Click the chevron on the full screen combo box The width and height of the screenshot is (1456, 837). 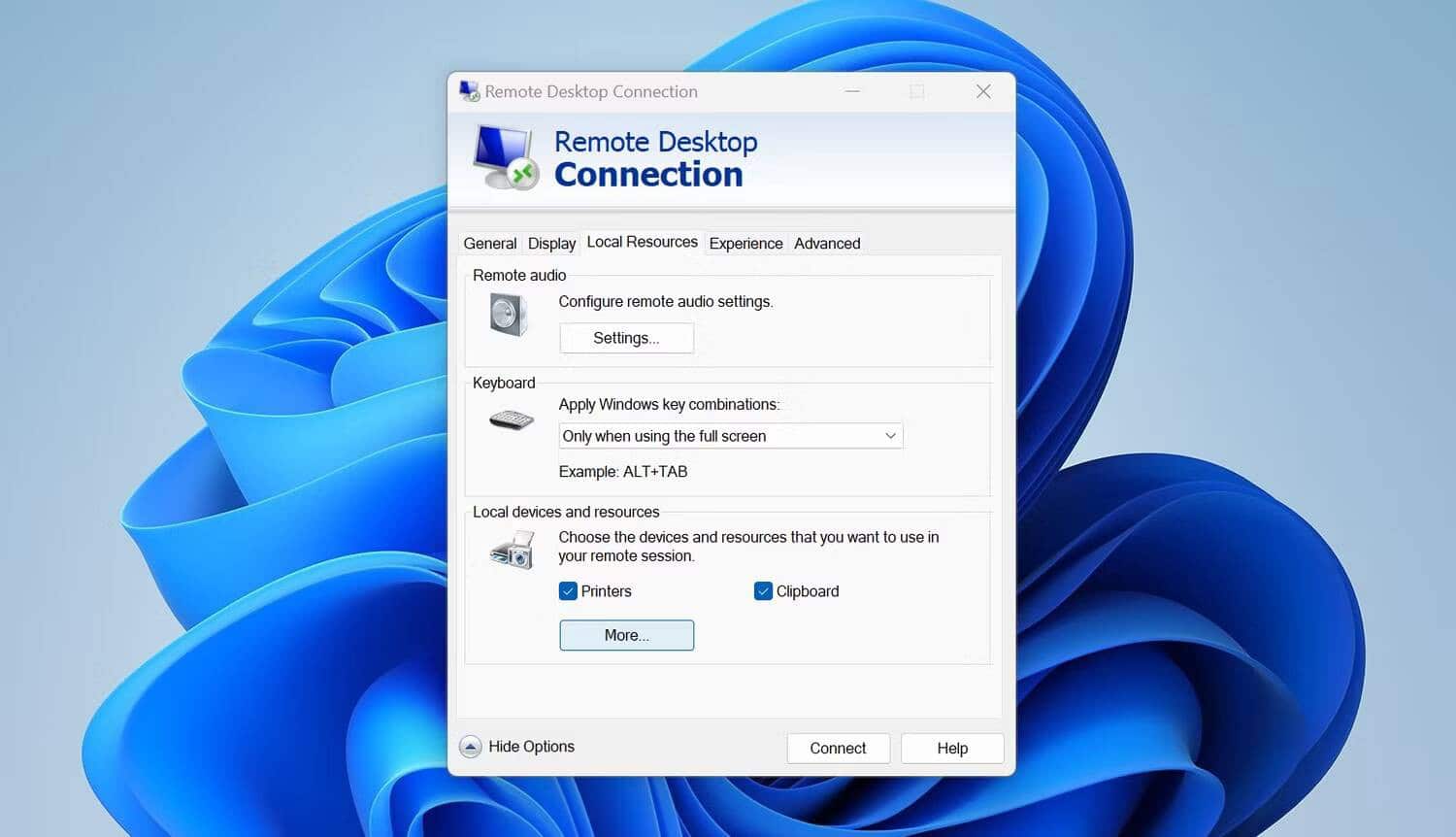[890, 436]
